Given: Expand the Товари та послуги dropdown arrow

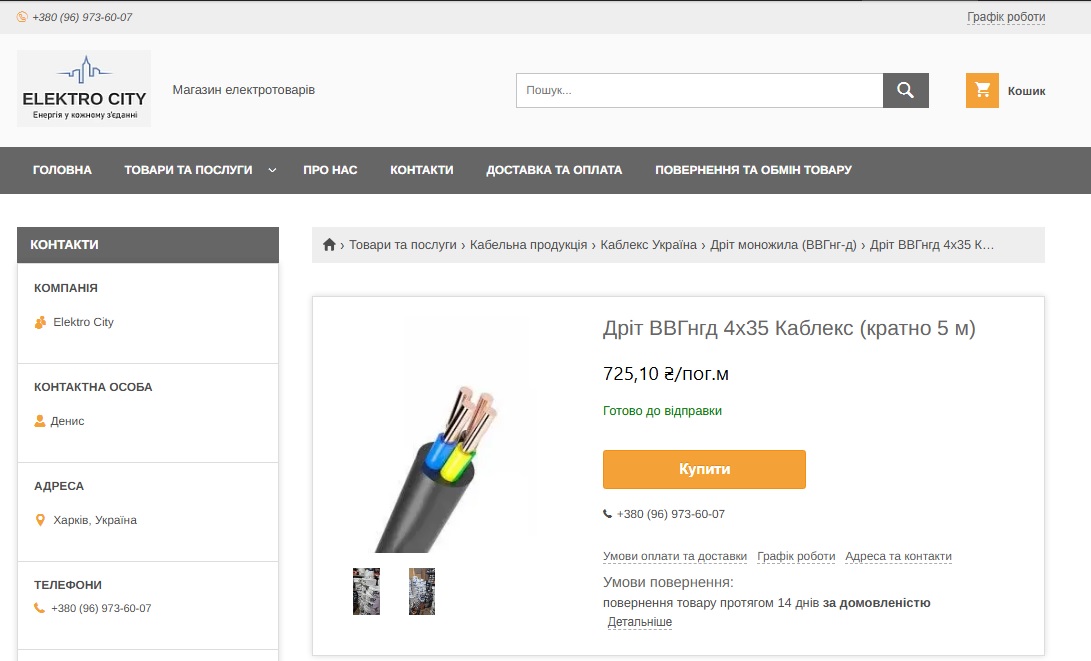Looking at the screenshot, I should 272,170.
